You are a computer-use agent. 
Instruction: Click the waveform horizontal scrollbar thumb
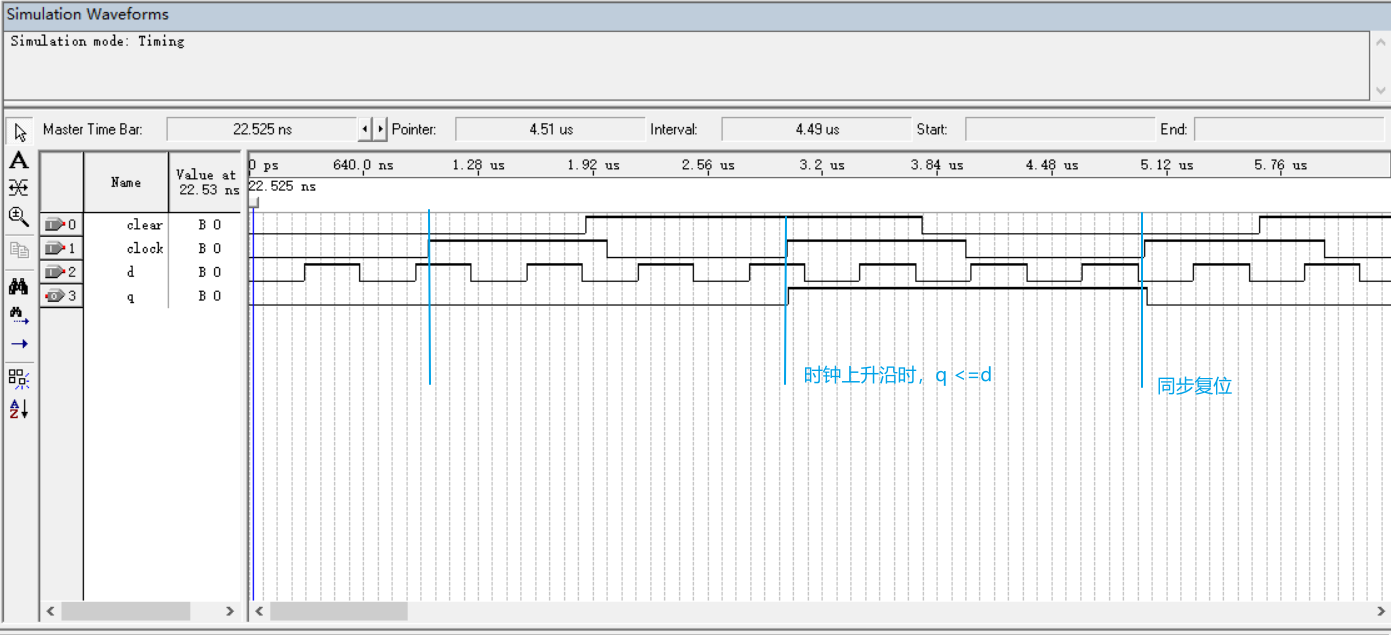click(x=339, y=610)
